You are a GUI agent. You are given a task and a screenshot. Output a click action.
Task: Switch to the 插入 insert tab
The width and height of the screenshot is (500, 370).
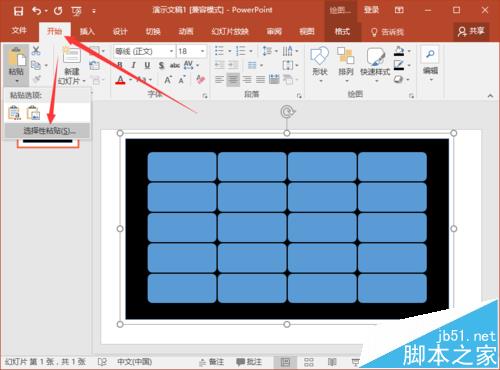(x=87, y=31)
